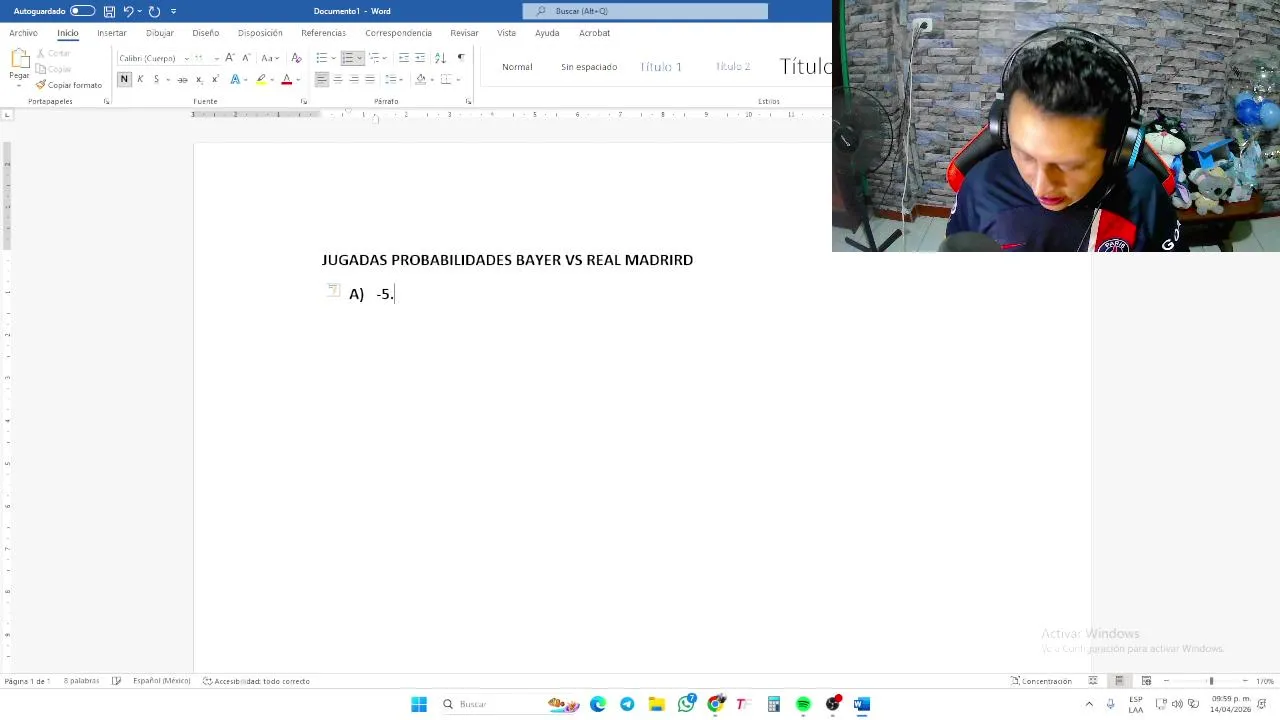
Task: Open bullet library dropdown arrow
Action: pyautogui.click(x=333, y=58)
